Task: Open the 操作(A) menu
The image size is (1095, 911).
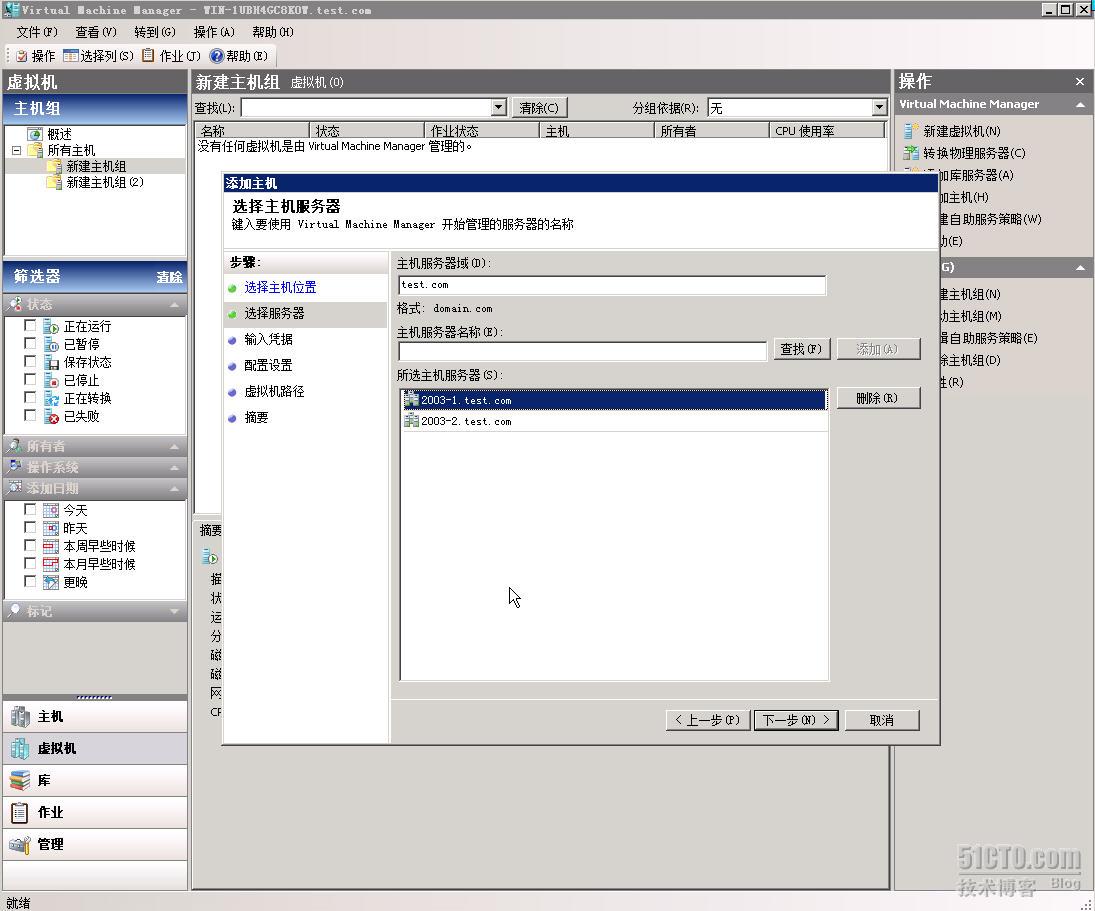Action: point(214,32)
